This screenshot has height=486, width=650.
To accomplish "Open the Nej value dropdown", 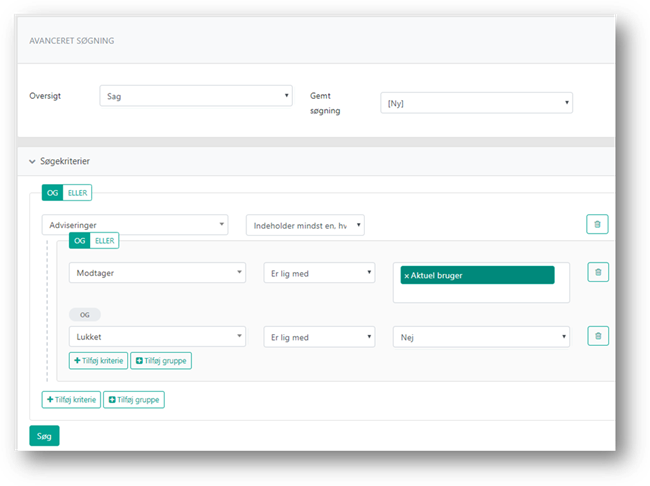I will click(x=482, y=337).
